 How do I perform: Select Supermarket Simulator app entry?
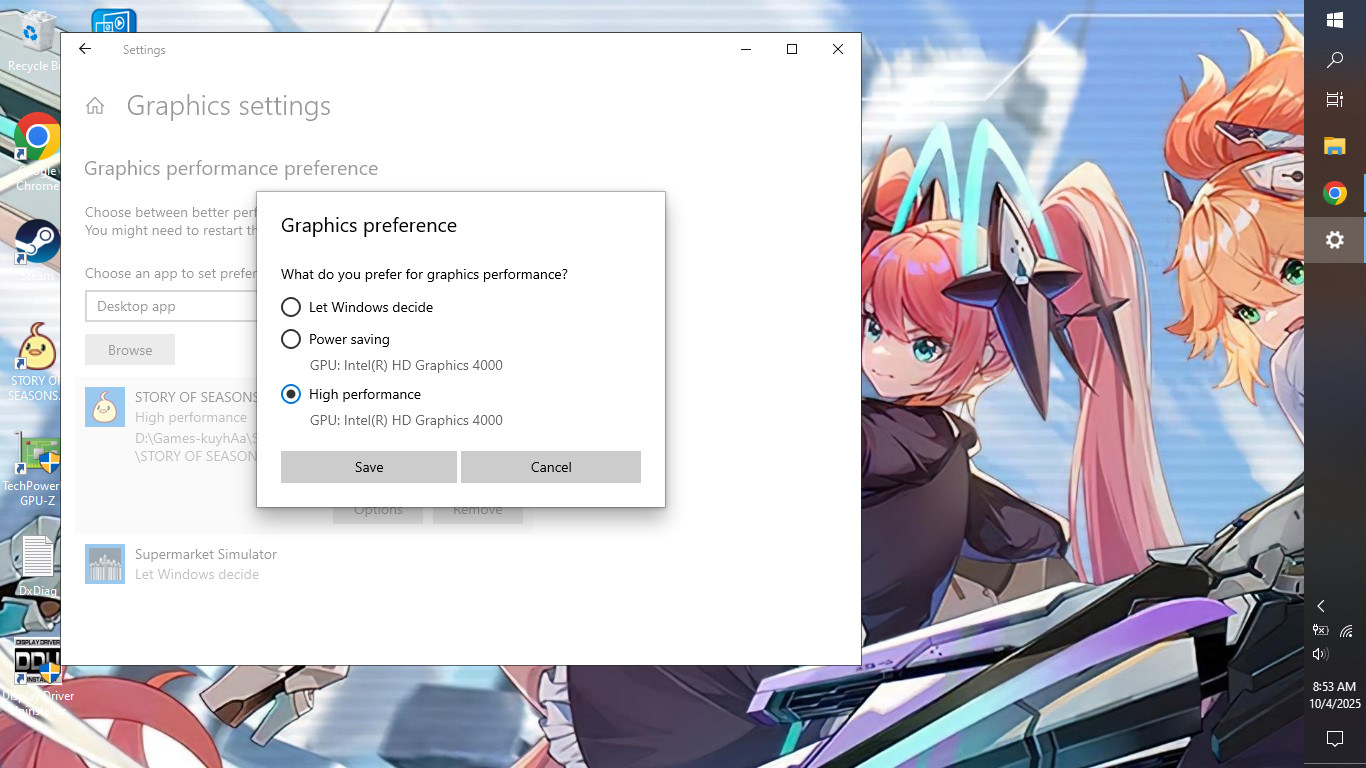(x=304, y=564)
